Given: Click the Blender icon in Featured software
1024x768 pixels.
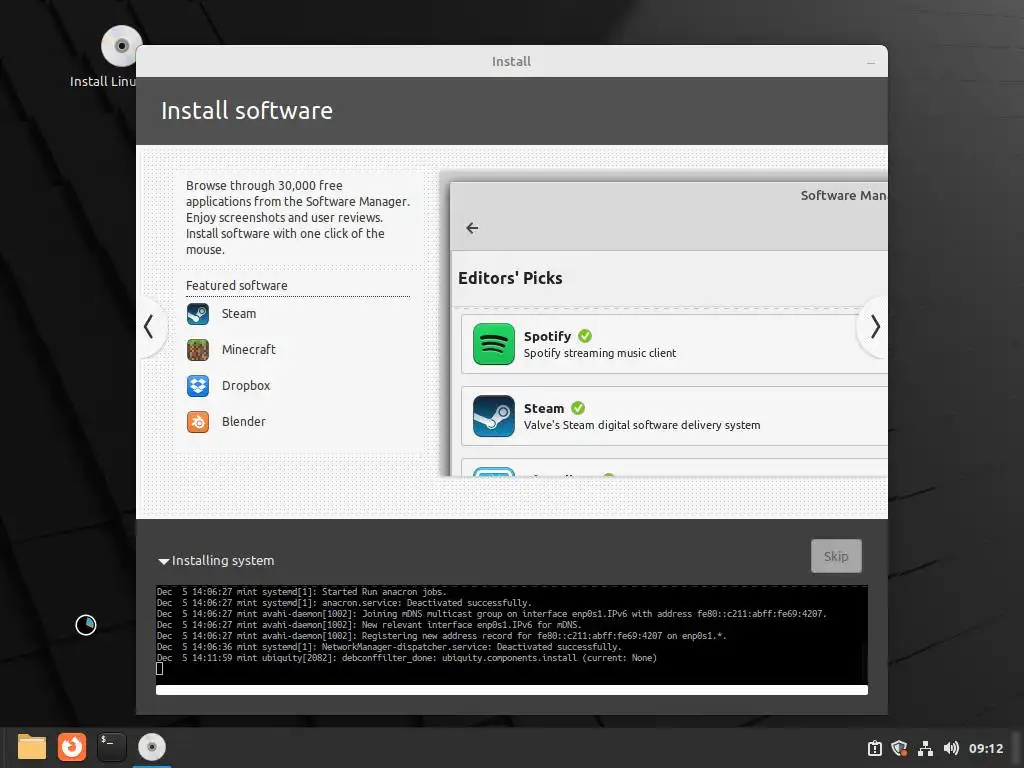Looking at the screenshot, I should 198,422.
